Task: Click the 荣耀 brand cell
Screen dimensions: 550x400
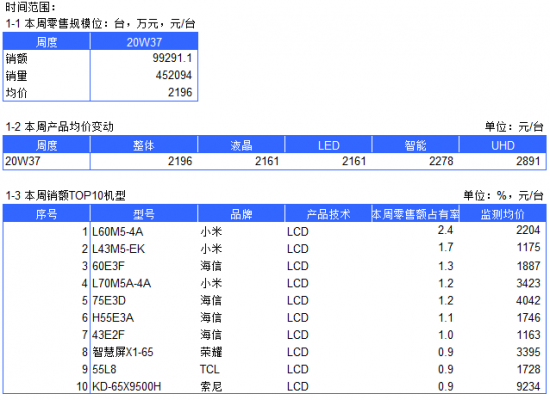Action: pyautogui.click(x=241, y=352)
